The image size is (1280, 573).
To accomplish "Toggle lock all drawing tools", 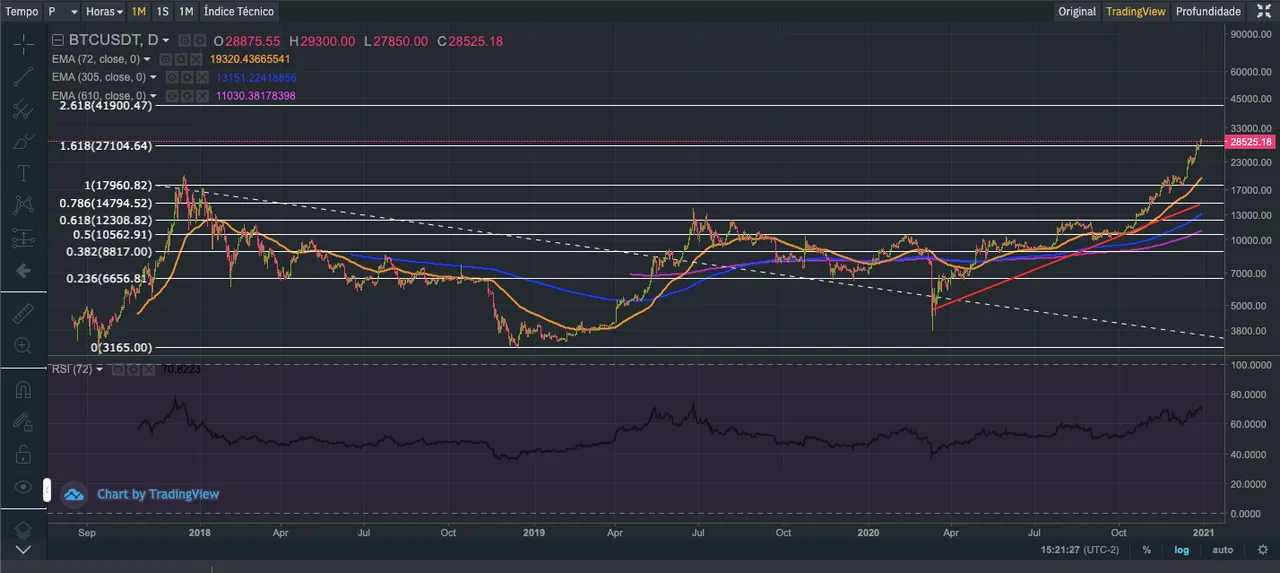I will [23, 455].
